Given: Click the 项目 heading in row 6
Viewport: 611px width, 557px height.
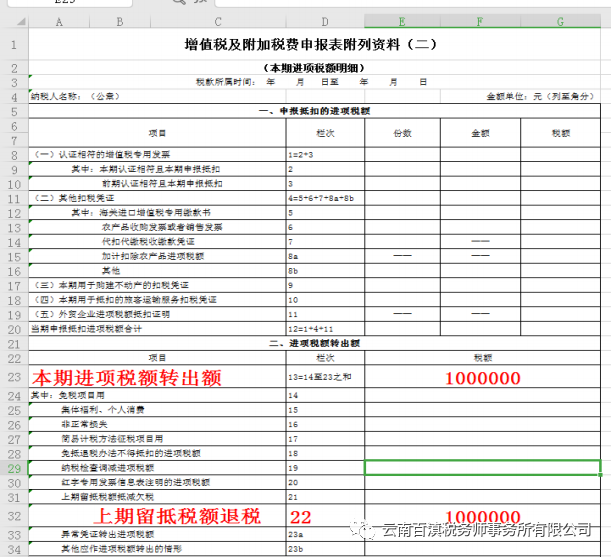Looking at the screenshot, I should pos(157,133).
